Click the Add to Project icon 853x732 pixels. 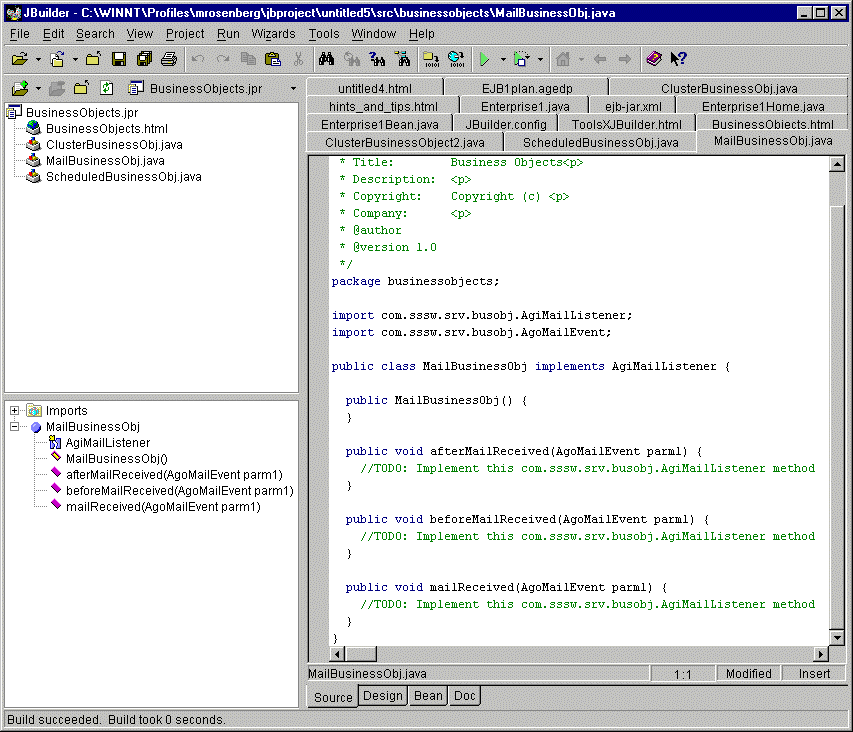(20, 88)
